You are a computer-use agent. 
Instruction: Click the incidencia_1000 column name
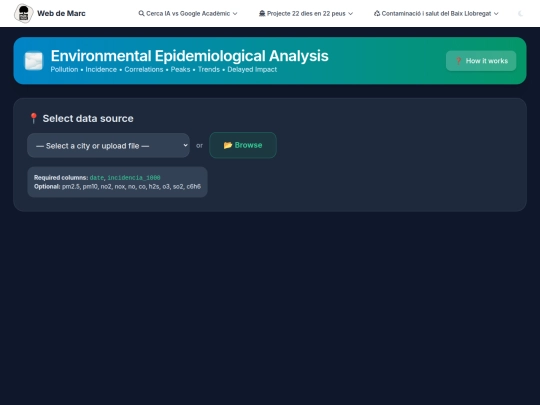point(134,178)
